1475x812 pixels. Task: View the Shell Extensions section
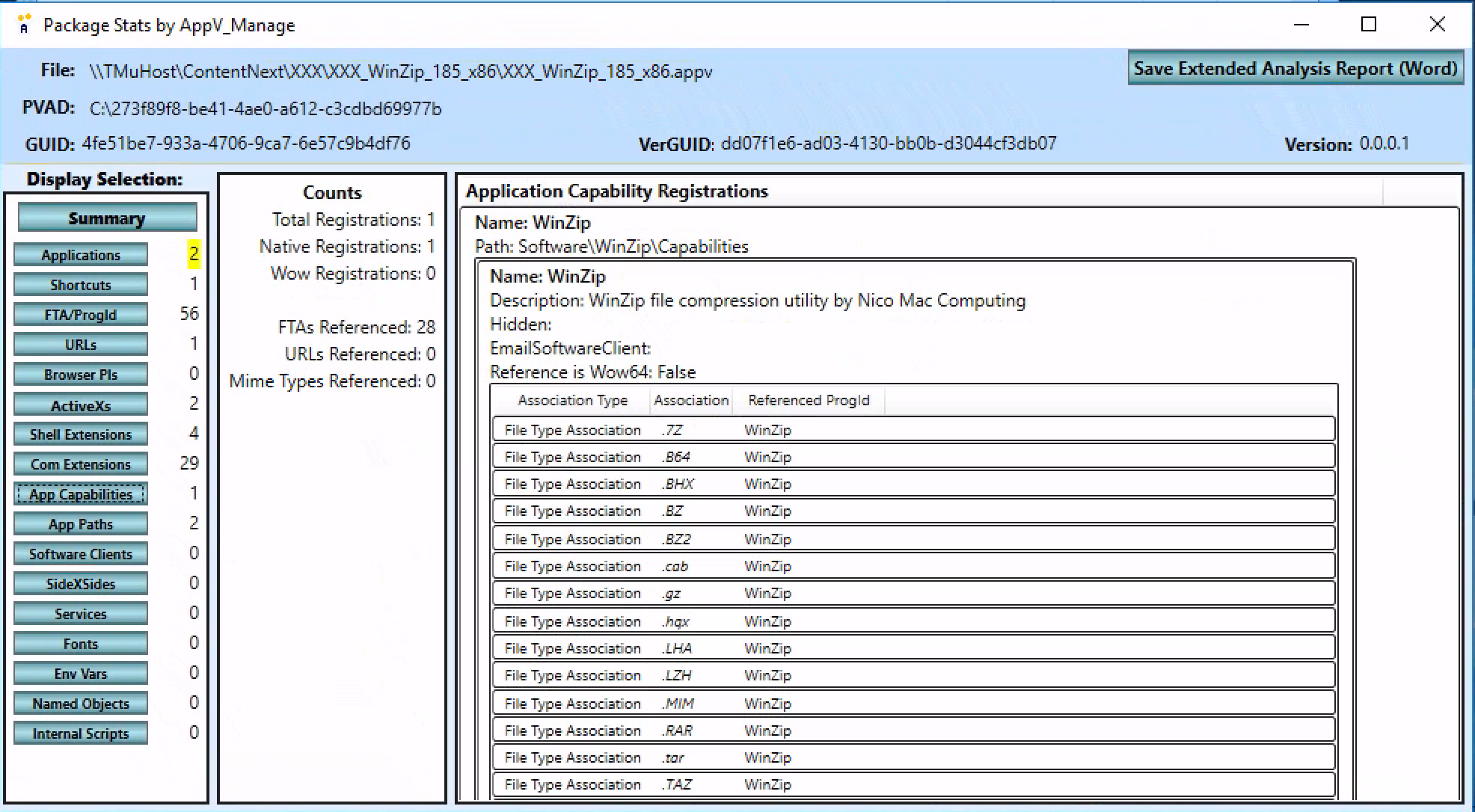click(x=81, y=434)
